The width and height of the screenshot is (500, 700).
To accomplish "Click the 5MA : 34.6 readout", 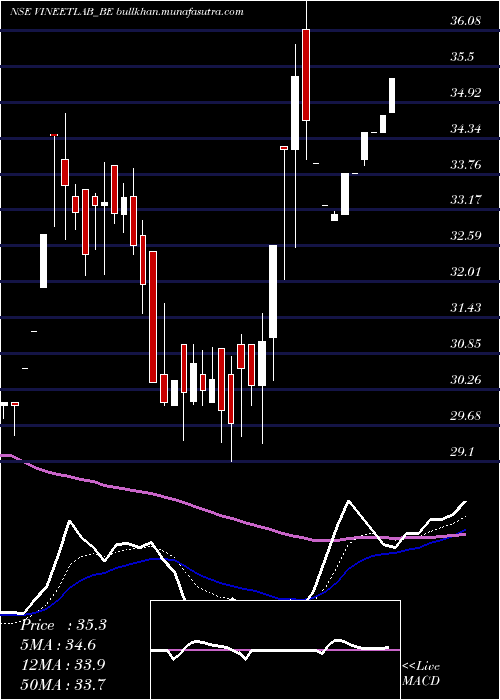I will (58, 645).
